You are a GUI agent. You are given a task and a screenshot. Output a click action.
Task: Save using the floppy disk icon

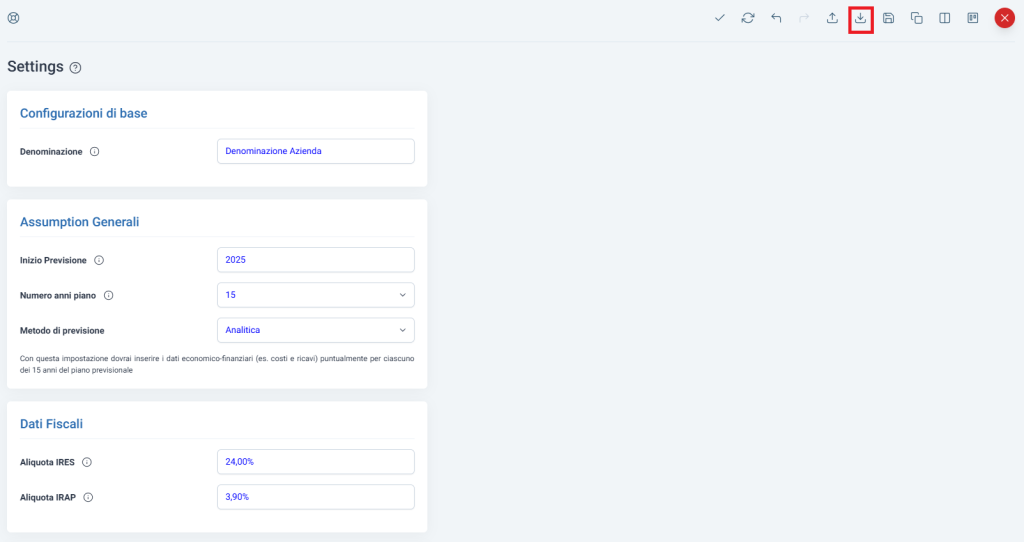(888, 18)
